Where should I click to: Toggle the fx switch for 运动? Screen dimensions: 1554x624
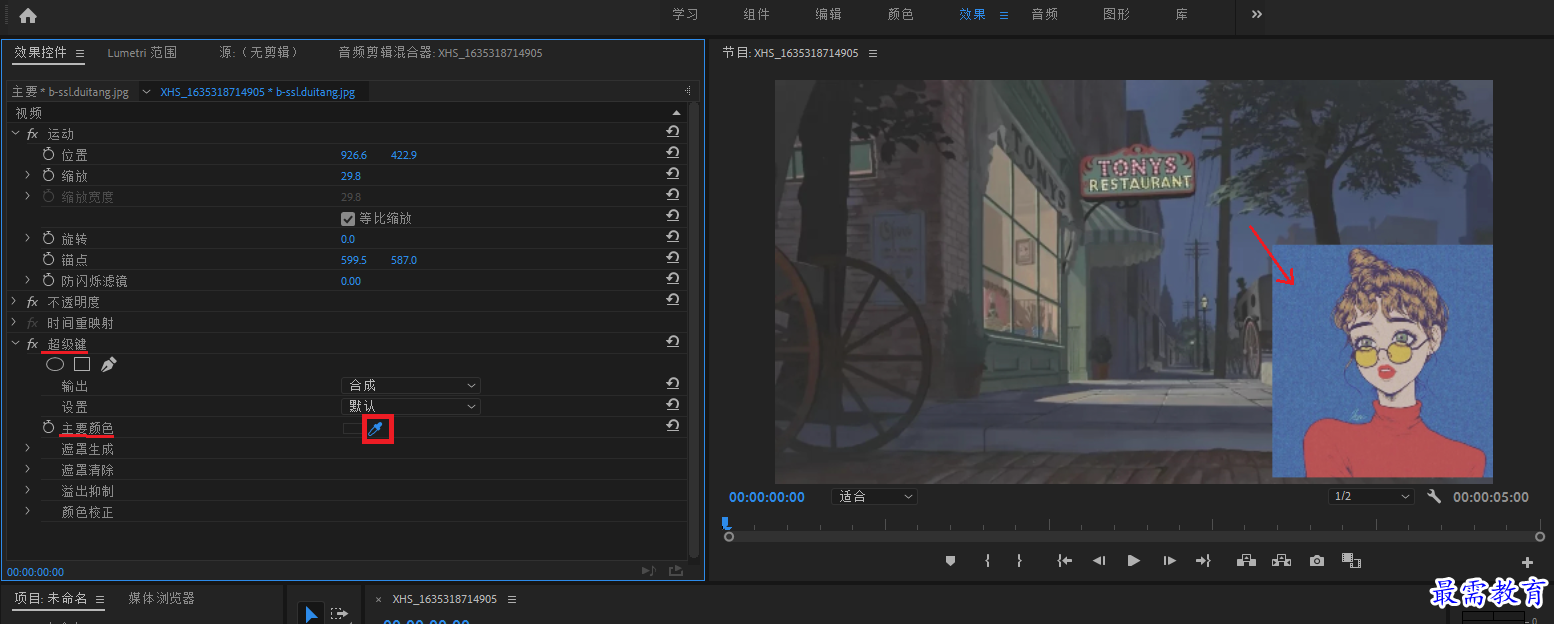(33, 134)
